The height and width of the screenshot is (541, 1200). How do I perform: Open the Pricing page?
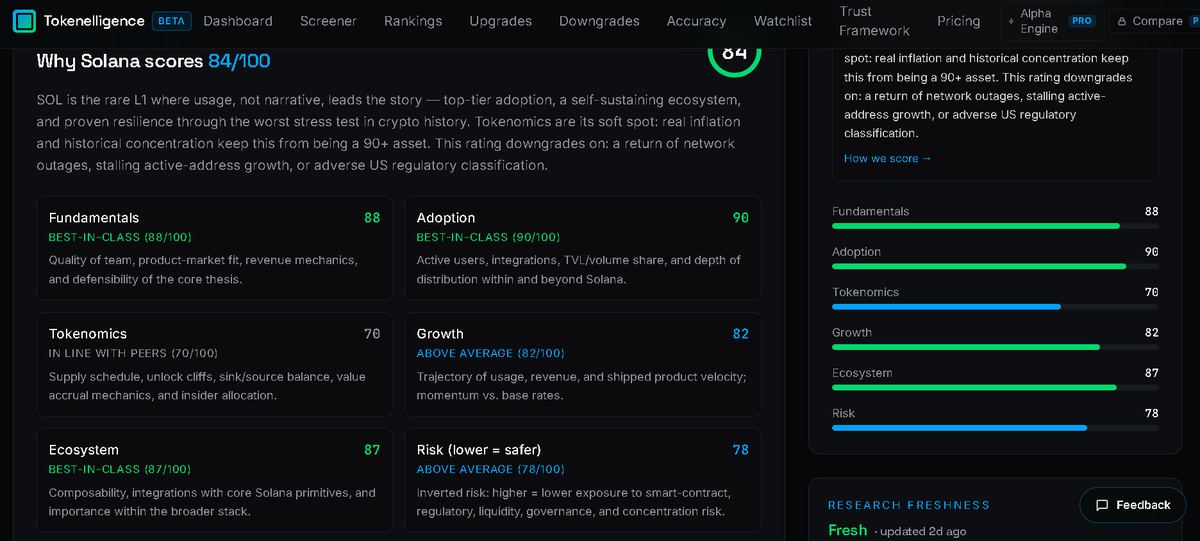point(959,21)
